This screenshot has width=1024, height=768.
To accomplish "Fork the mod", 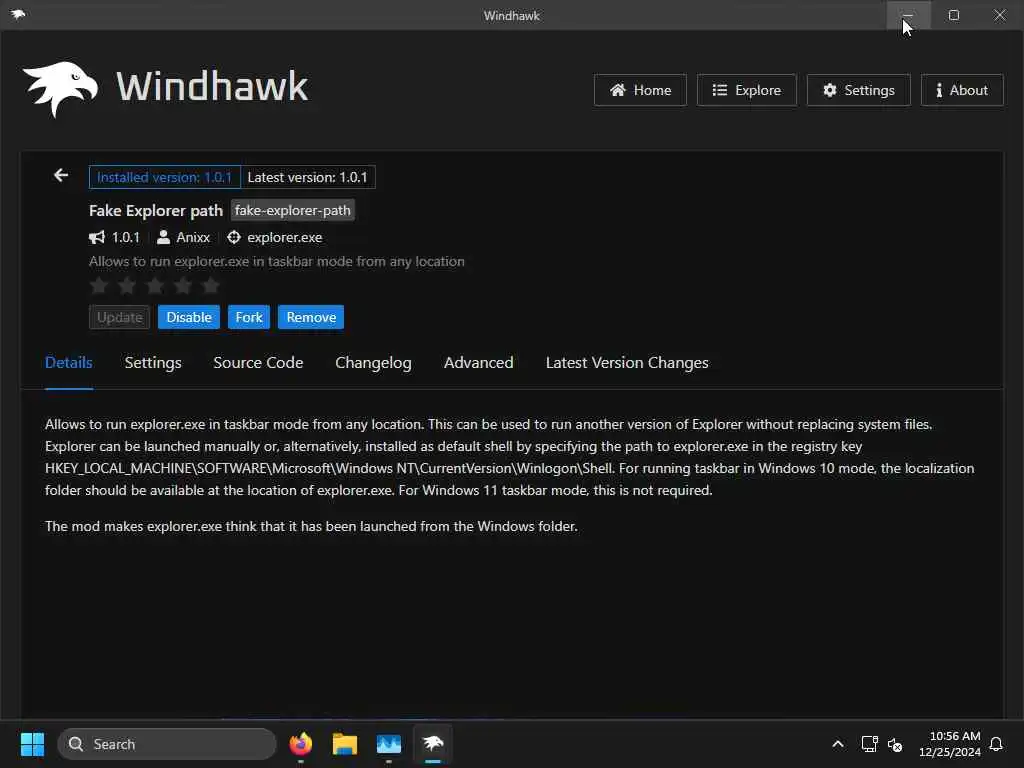I will coord(249,317).
